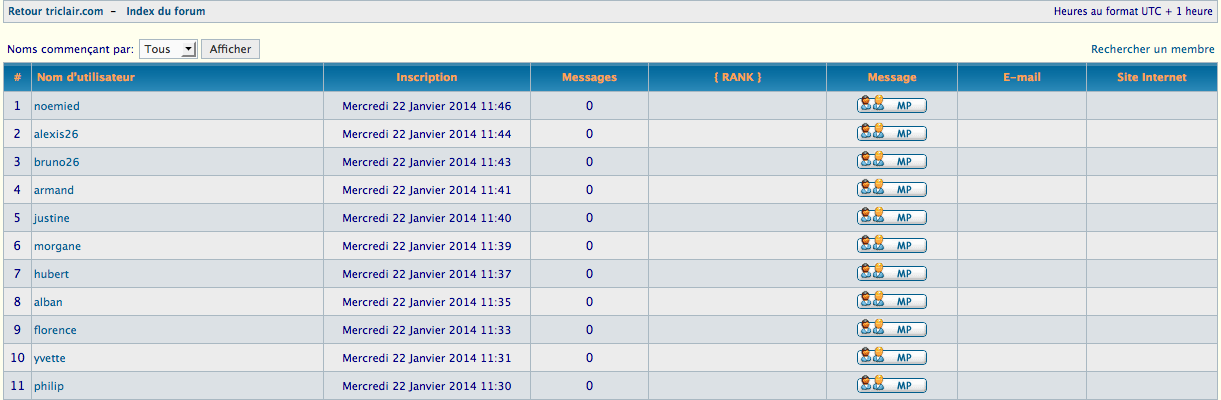Viewport: 1221px width, 400px height.
Task: Sort members by Inscription column
Action: pos(426,77)
